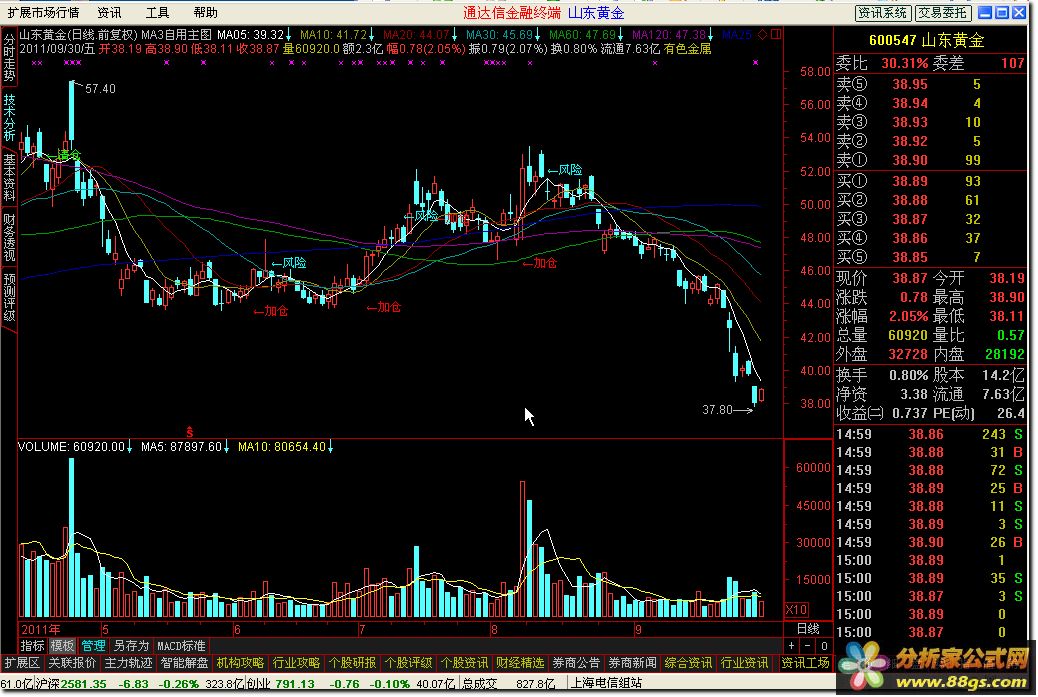Open the 帮助 menu
1038x697 pixels.
coord(205,13)
